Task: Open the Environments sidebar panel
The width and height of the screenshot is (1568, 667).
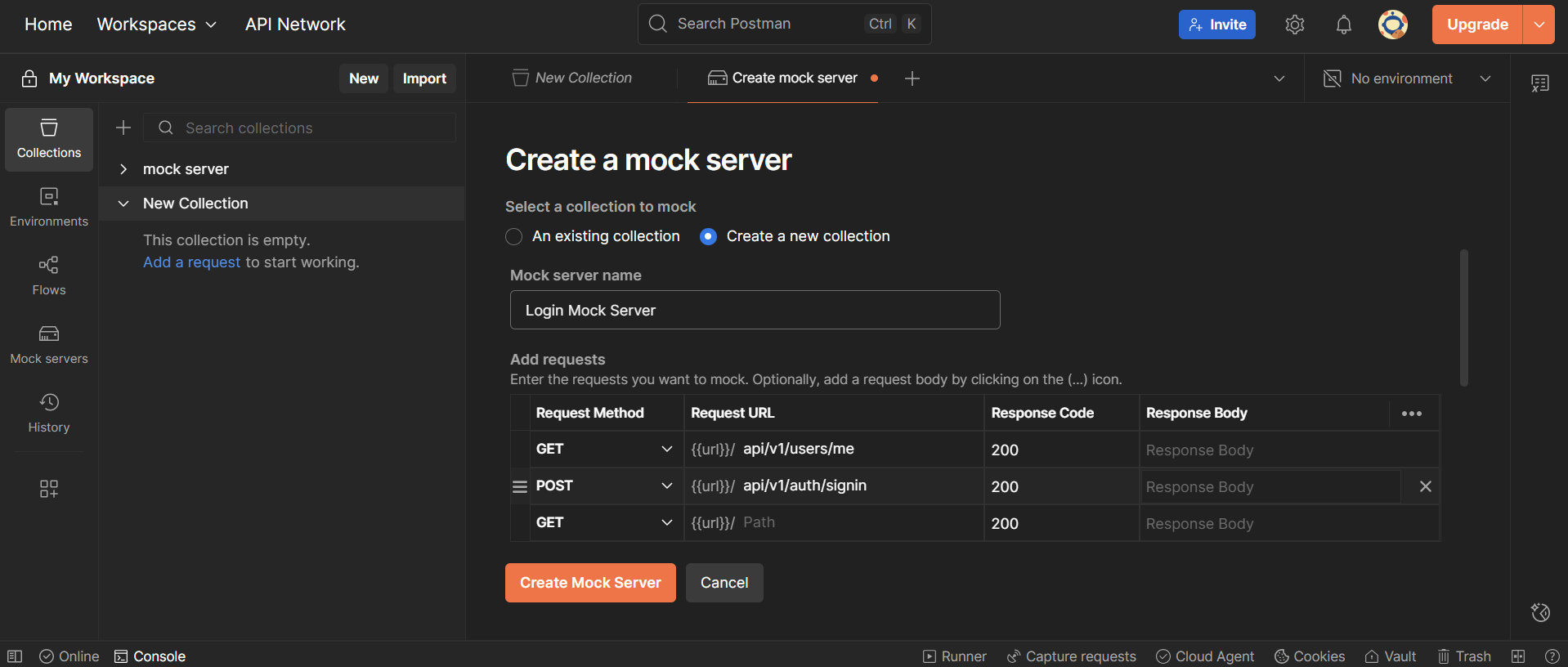Action: pyautogui.click(x=49, y=208)
